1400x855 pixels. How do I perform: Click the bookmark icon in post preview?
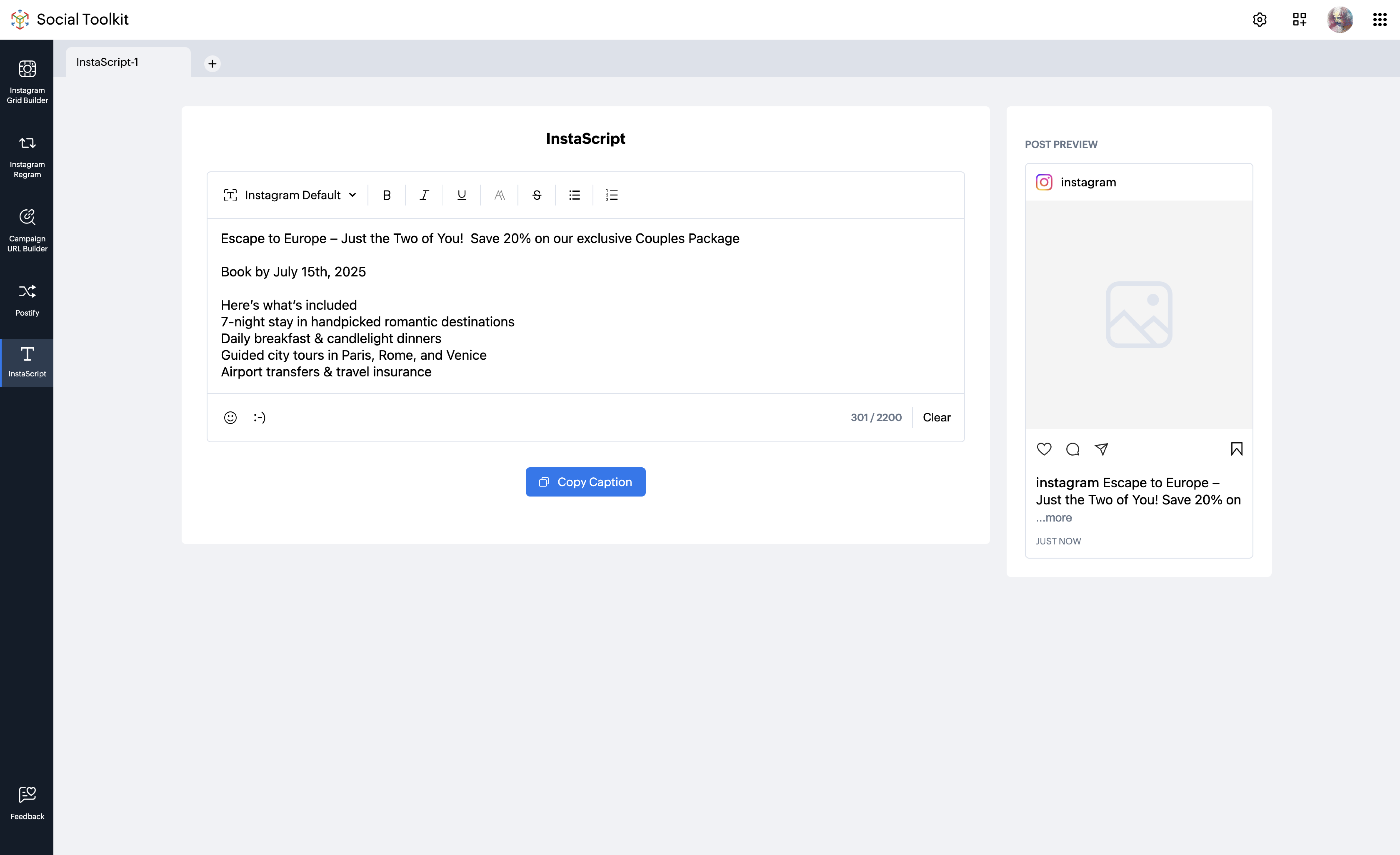[1236, 449]
